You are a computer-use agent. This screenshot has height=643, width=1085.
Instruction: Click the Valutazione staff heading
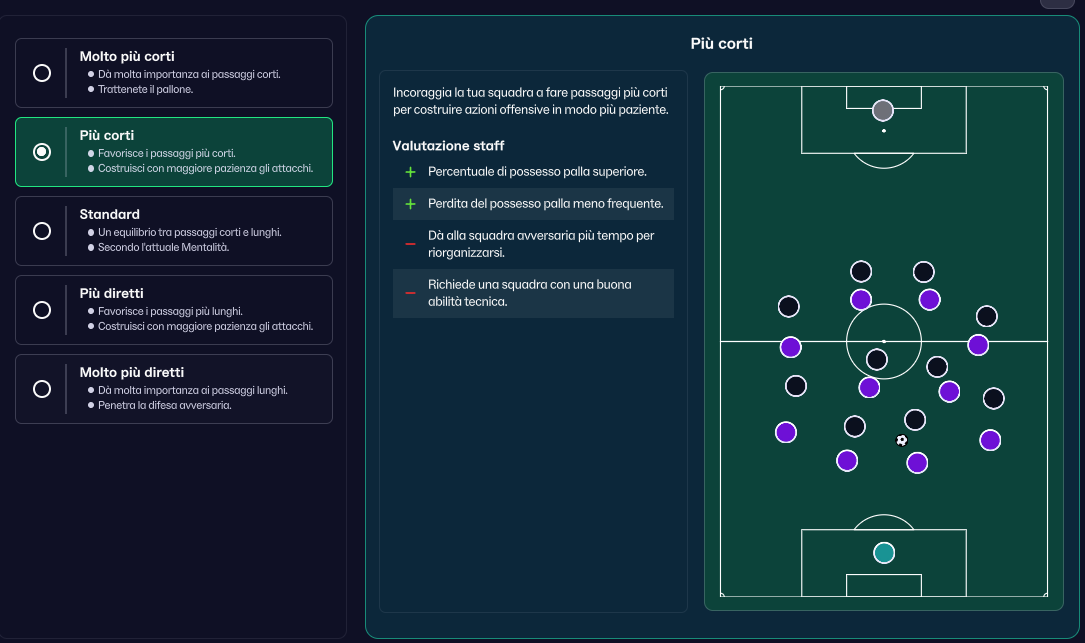tap(448, 145)
